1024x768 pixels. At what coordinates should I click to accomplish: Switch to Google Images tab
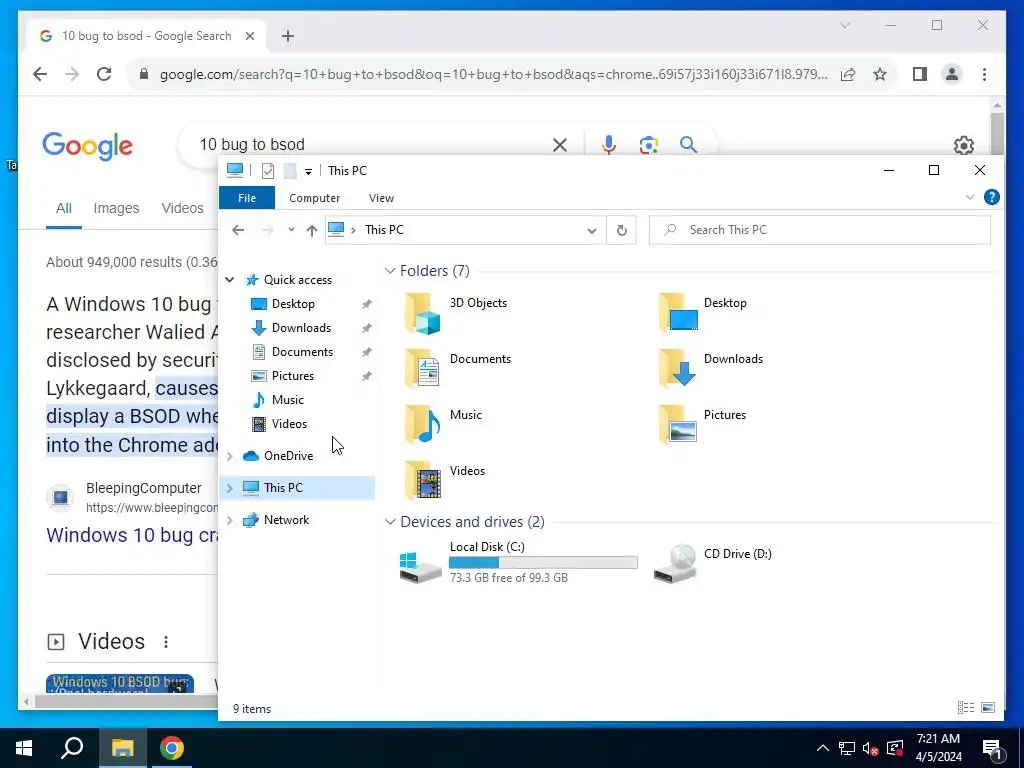click(116, 208)
